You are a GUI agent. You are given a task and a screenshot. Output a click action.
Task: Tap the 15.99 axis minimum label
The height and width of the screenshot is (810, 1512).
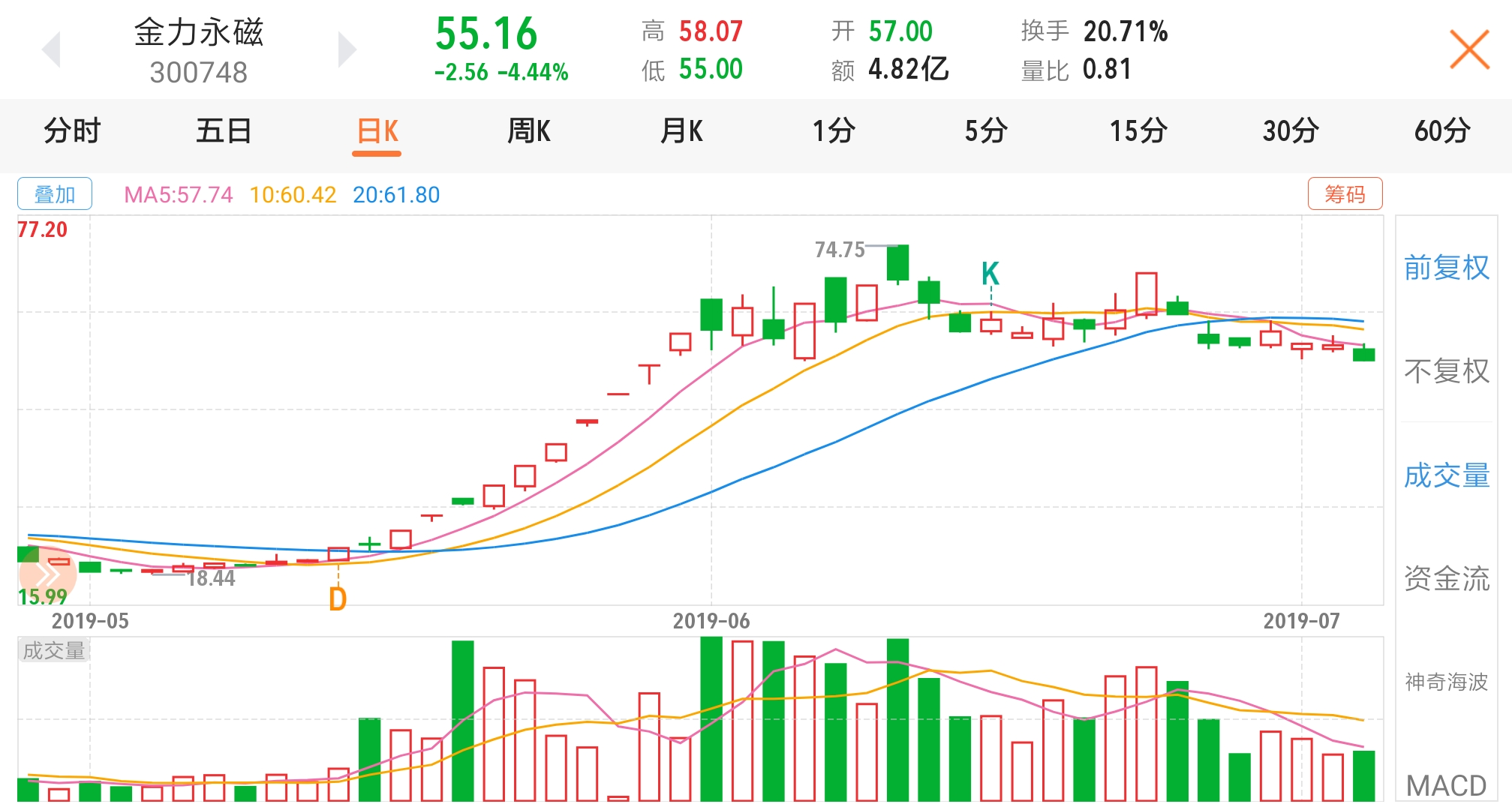click(x=43, y=597)
